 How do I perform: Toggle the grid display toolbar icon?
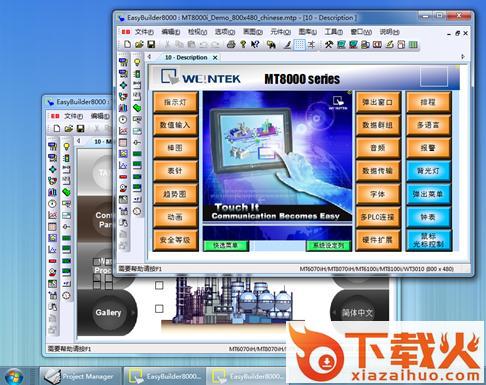tap(299, 45)
